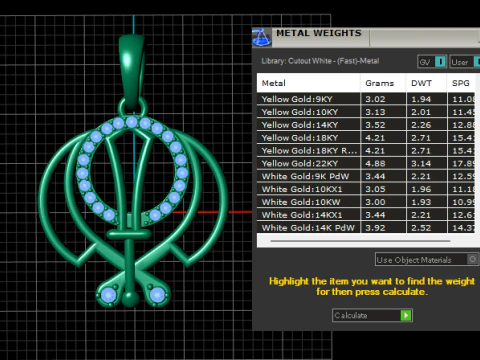Enable the Use Object Materials option
Viewport: 480px width, 360px height.
click(427, 260)
